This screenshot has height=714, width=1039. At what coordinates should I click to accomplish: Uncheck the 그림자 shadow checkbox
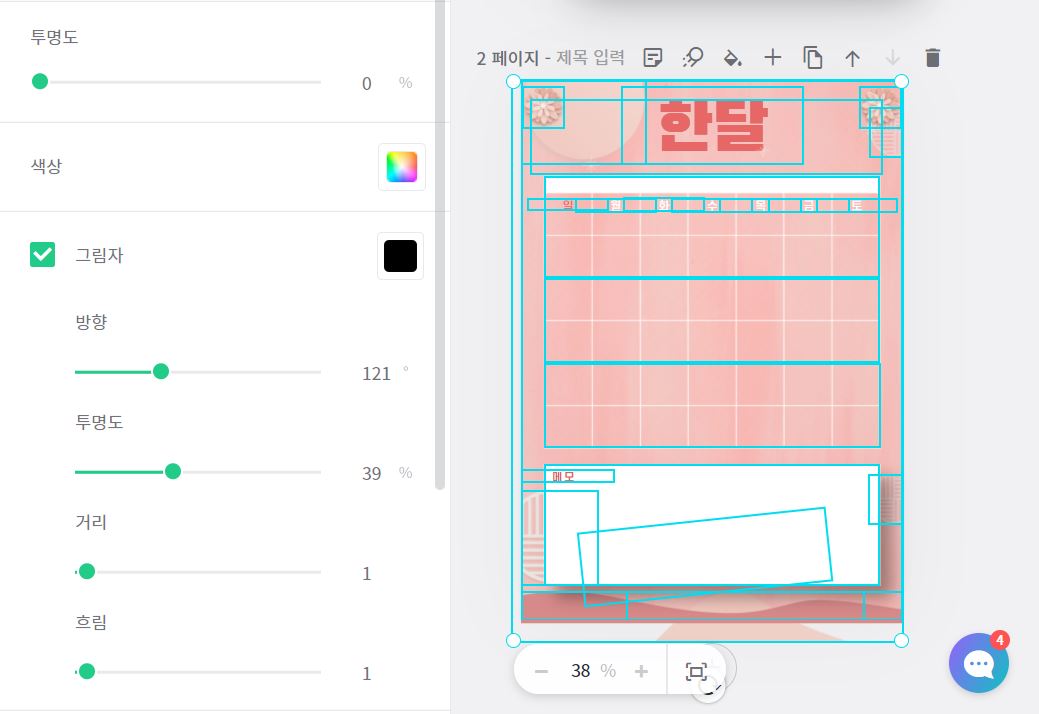pos(42,255)
